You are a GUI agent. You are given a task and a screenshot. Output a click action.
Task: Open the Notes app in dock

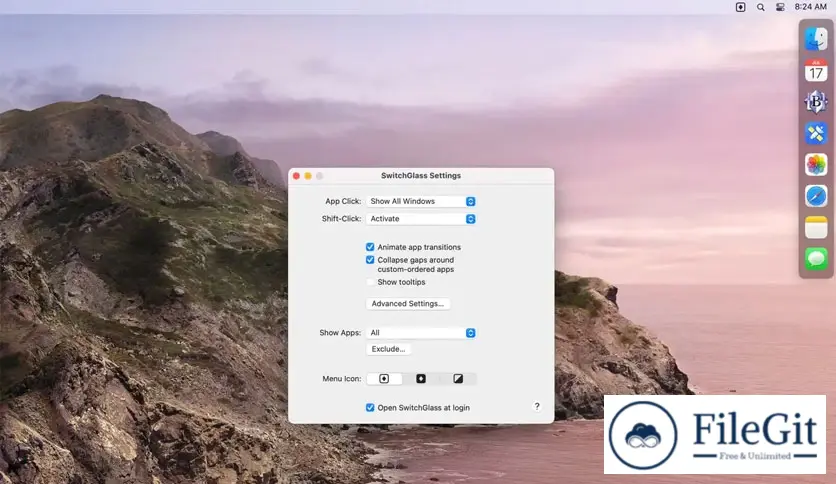[x=816, y=228]
